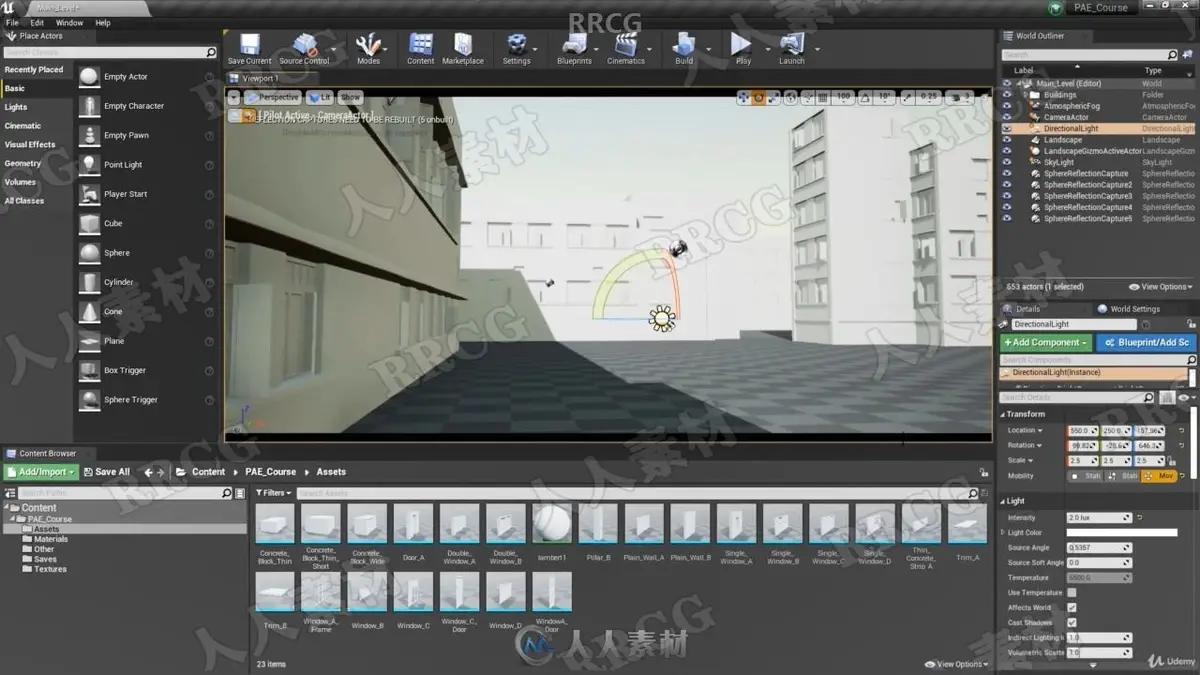The image size is (1200, 675).
Task: Click the Save All button
Action: click(106, 472)
